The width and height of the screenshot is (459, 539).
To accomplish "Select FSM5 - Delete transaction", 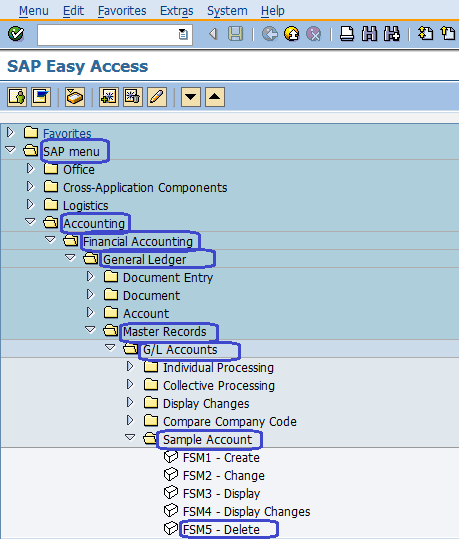I will click(221, 529).
